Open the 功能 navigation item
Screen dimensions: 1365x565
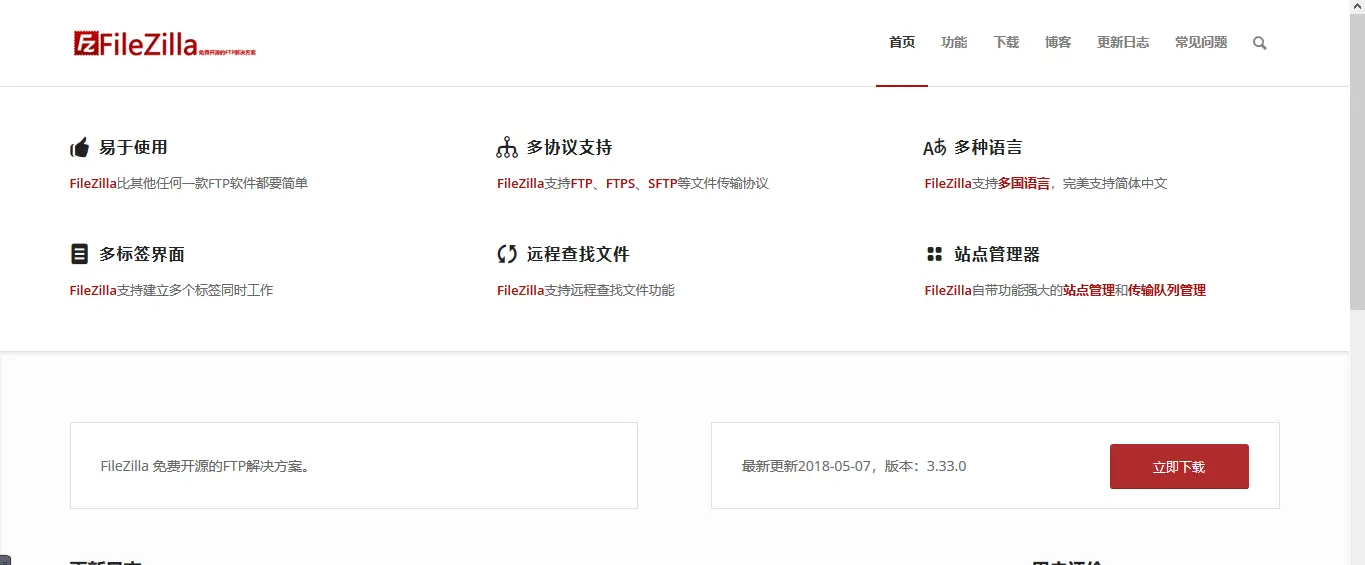coord(954,42)
